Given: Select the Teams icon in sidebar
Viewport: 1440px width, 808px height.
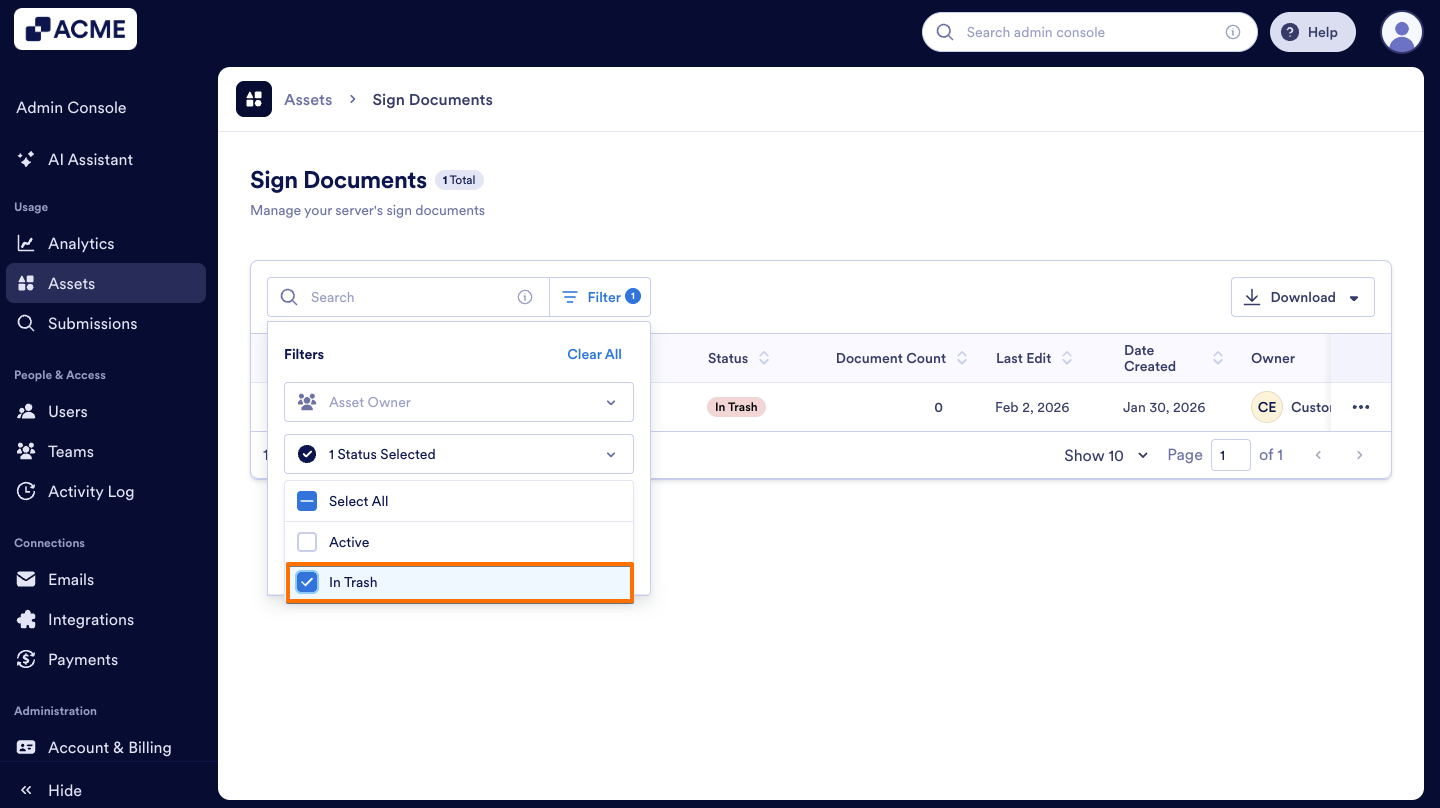Looking at the screenshot, I should tap(27, 451).
